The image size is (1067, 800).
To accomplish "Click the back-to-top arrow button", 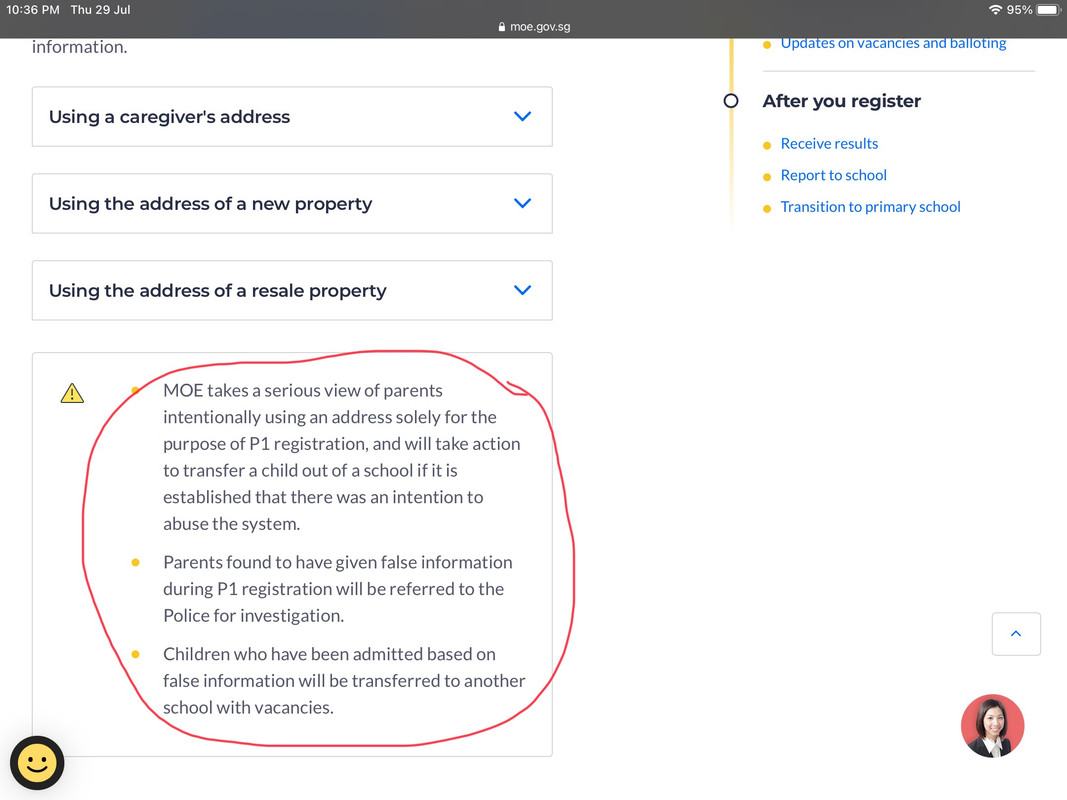I will pos(1016,634).
